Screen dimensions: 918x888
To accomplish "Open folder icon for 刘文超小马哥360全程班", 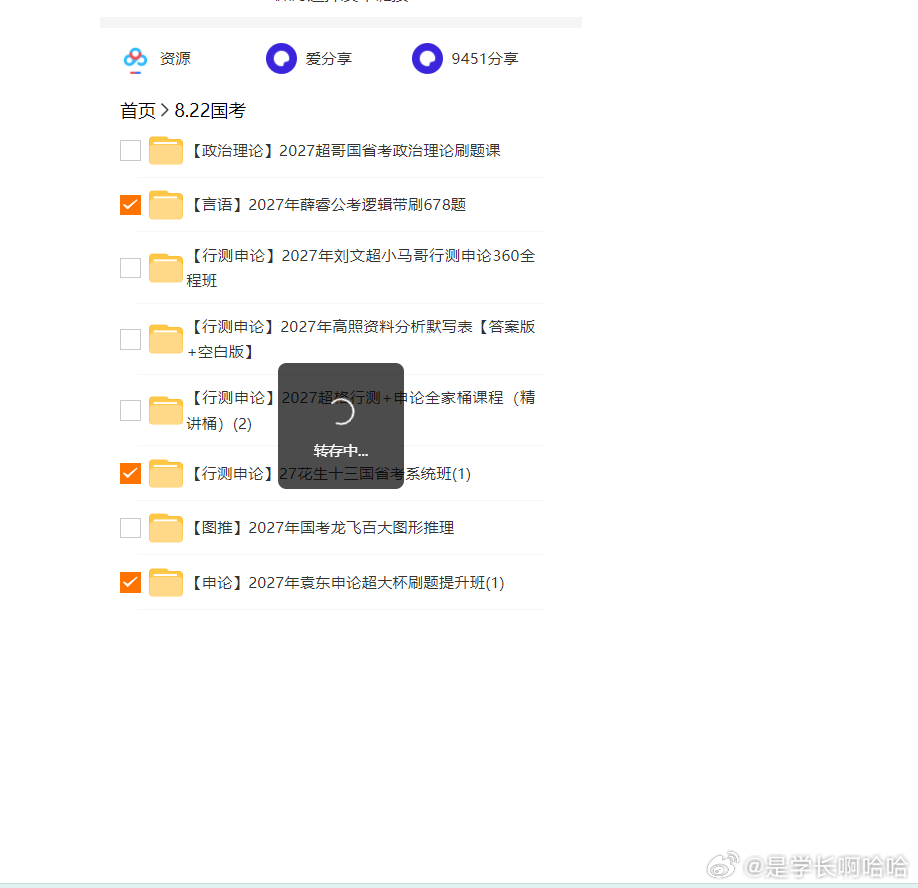I will click(x=166, y=268).
